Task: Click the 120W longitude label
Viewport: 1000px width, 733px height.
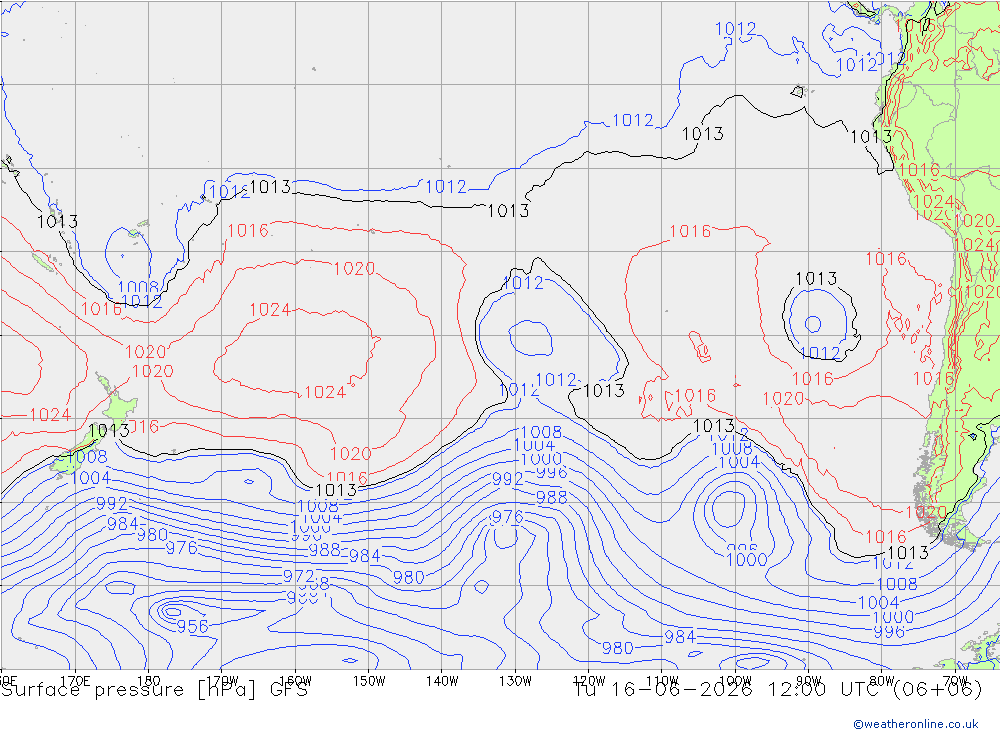Action: [x=589, y=681]
